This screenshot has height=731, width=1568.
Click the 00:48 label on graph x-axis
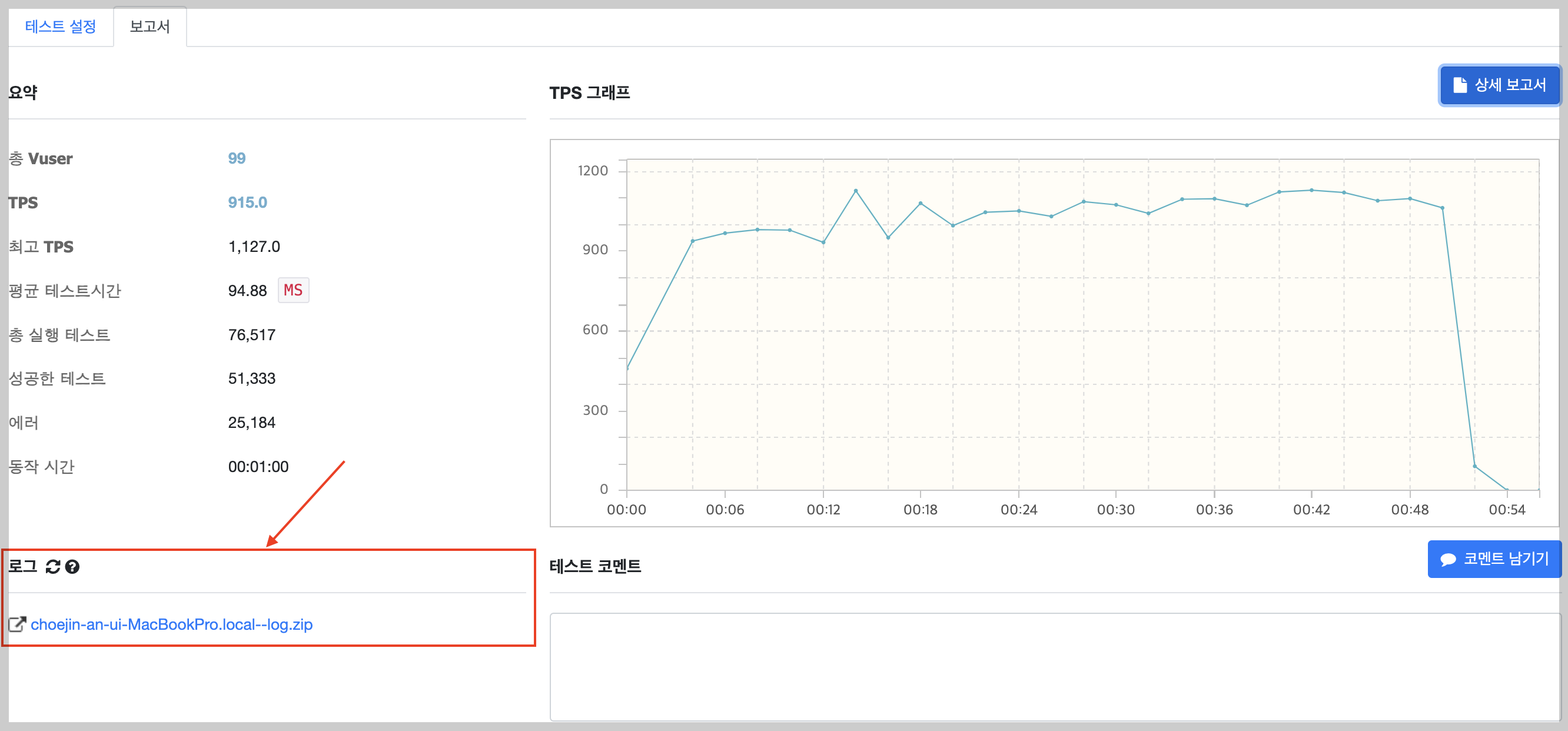point(1409,510)
